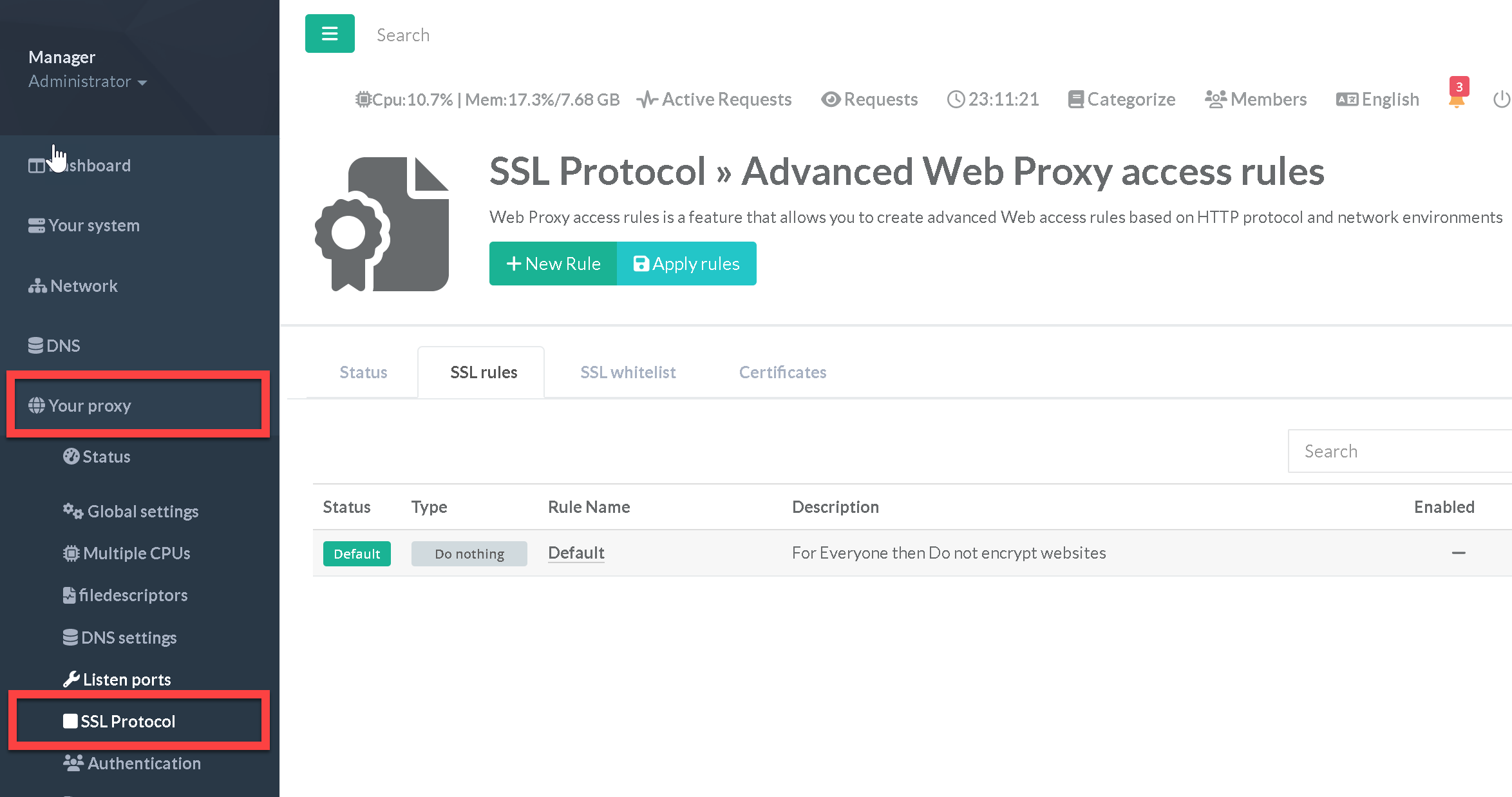Toggle the Default rule Enabled dash
The image size is (1512, 797).
pyautogui.click(x=1458, y=553)
